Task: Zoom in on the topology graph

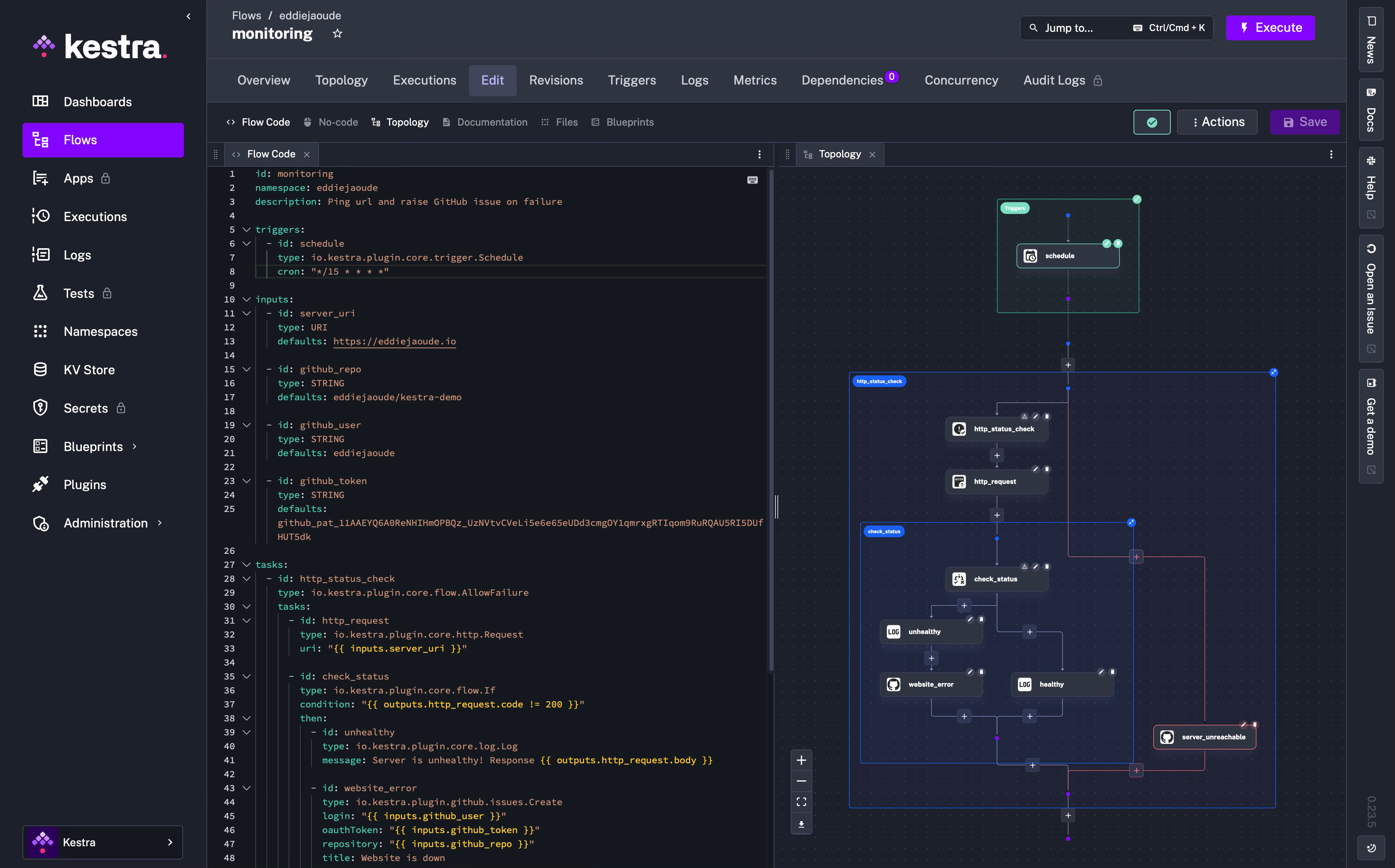Action: [801, 760]
